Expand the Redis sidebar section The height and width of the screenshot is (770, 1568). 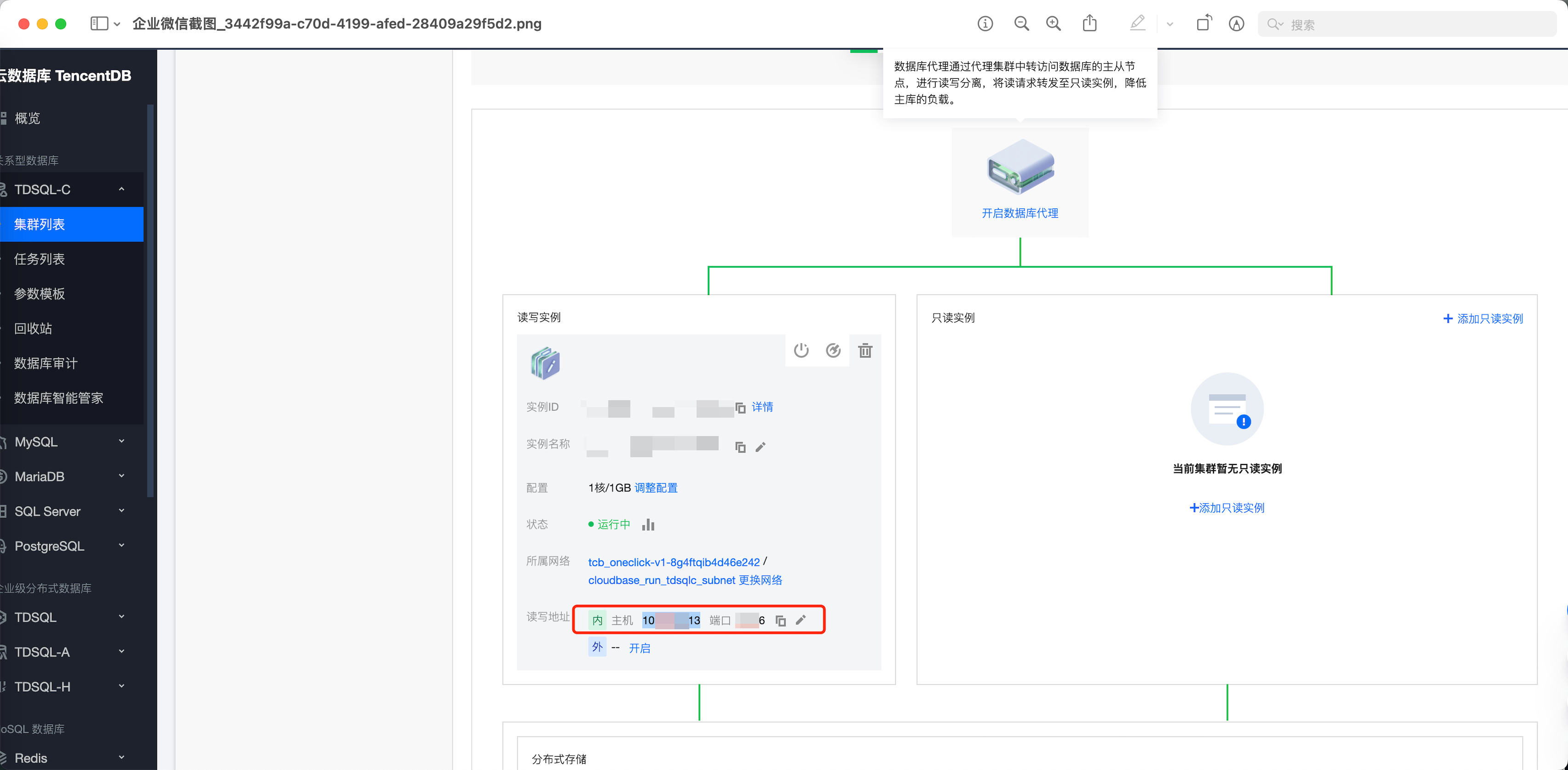pos(72,757)
